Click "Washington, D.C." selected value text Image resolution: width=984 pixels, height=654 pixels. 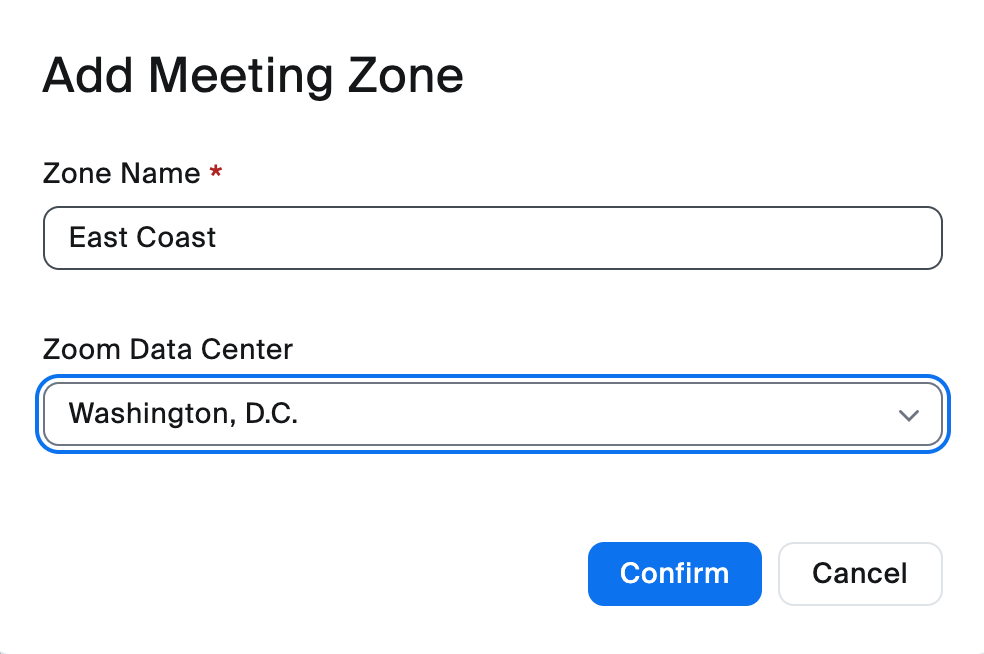pos(183,414)
